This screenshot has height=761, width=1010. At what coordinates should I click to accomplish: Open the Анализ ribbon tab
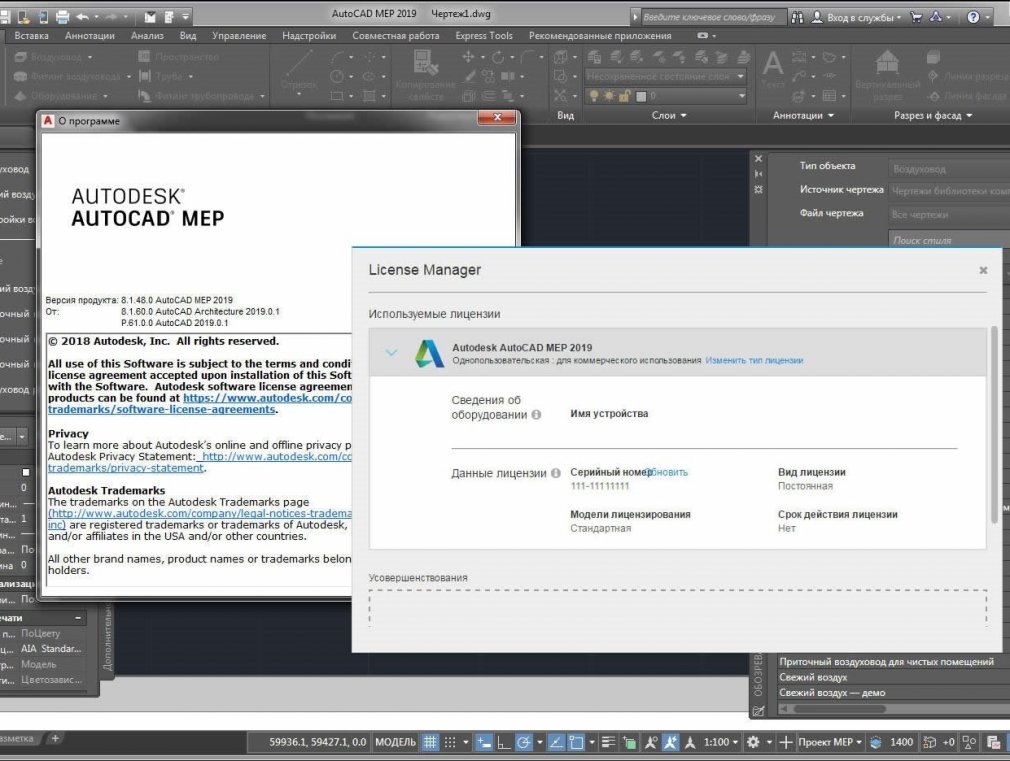(147, 36)
